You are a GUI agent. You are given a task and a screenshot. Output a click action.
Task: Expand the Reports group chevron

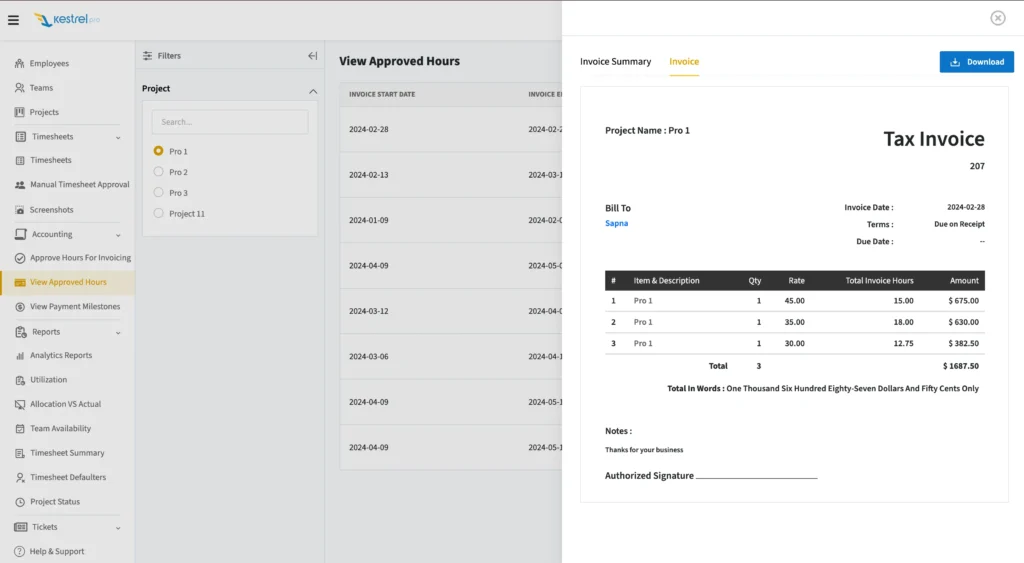click(x=118, y=332)
